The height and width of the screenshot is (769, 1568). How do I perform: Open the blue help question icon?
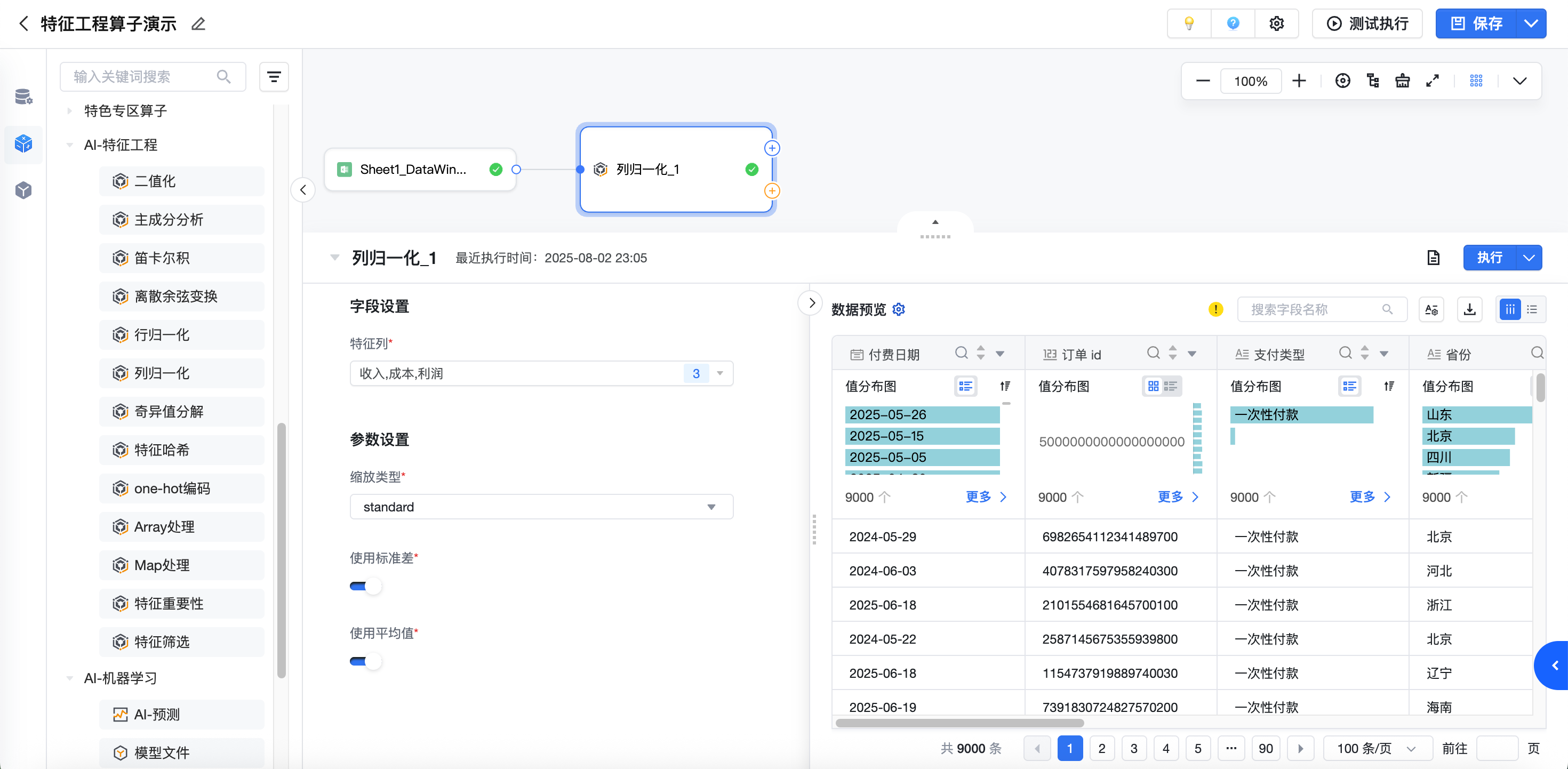click(x=1233, y=24)
